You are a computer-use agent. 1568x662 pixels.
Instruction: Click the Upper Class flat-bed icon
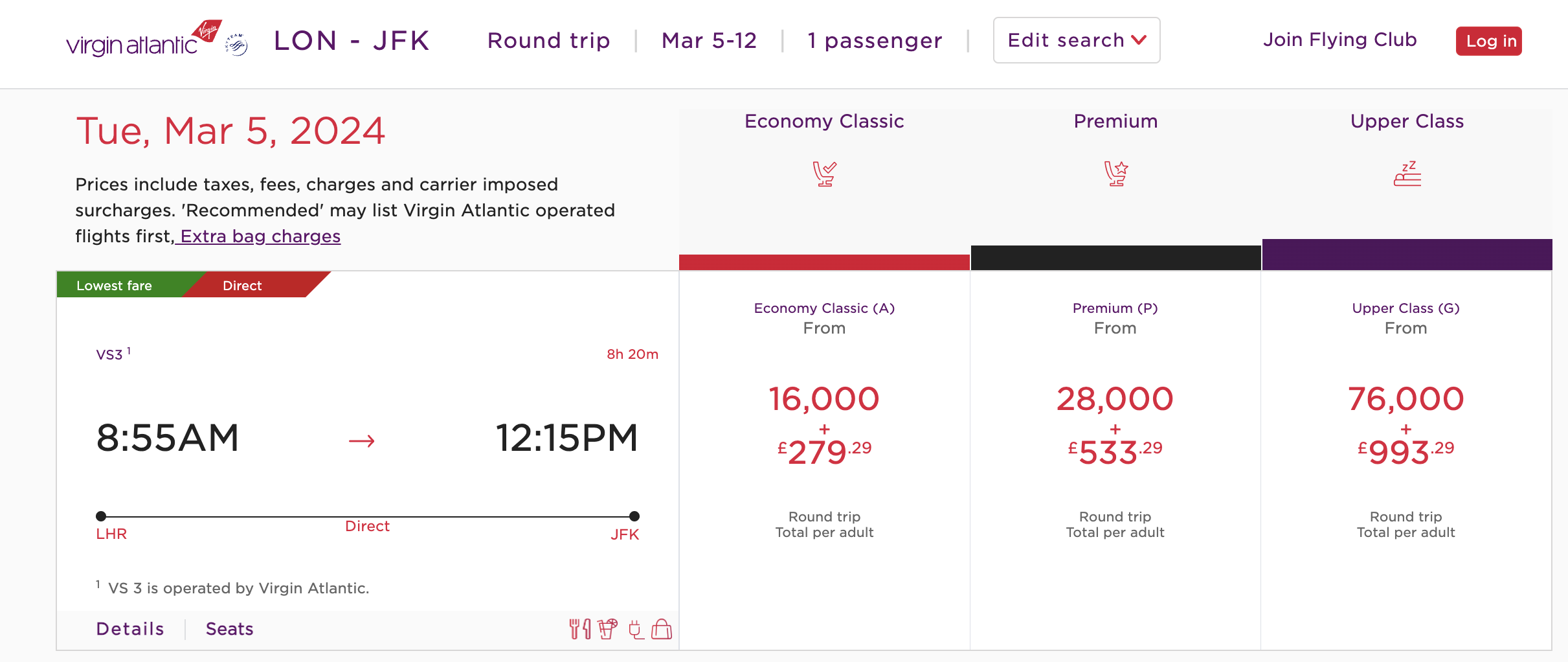click(1407, 174)
